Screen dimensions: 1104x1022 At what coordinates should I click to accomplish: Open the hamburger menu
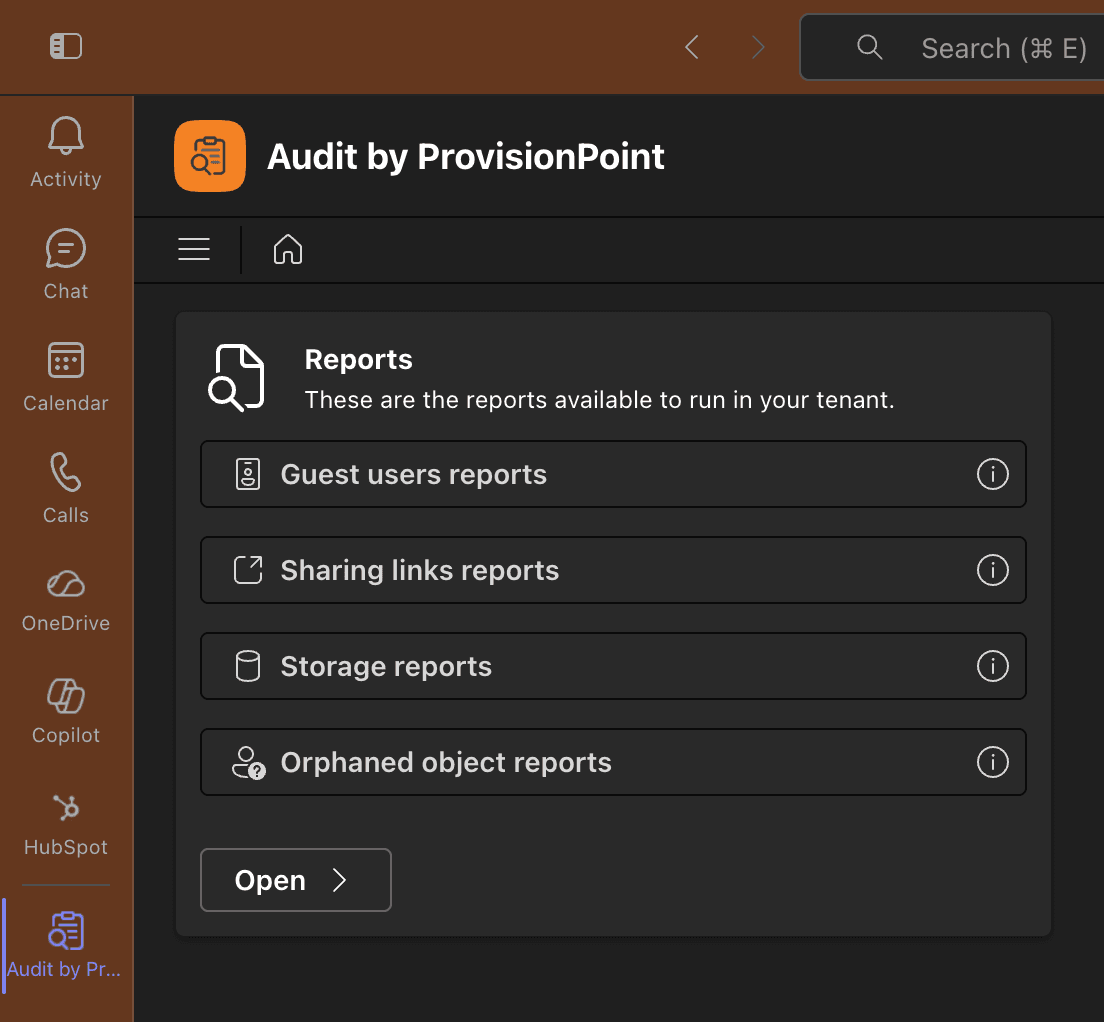click(194, 249)
